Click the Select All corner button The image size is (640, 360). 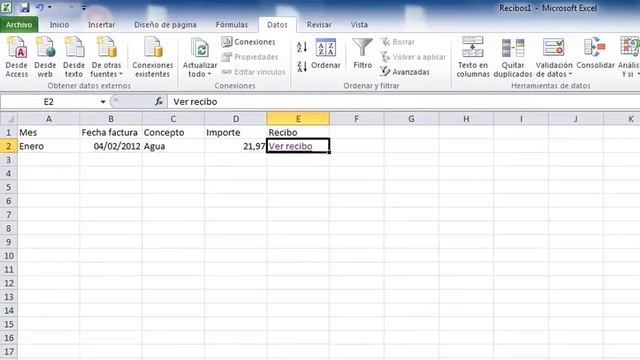(x=9, y=119)
